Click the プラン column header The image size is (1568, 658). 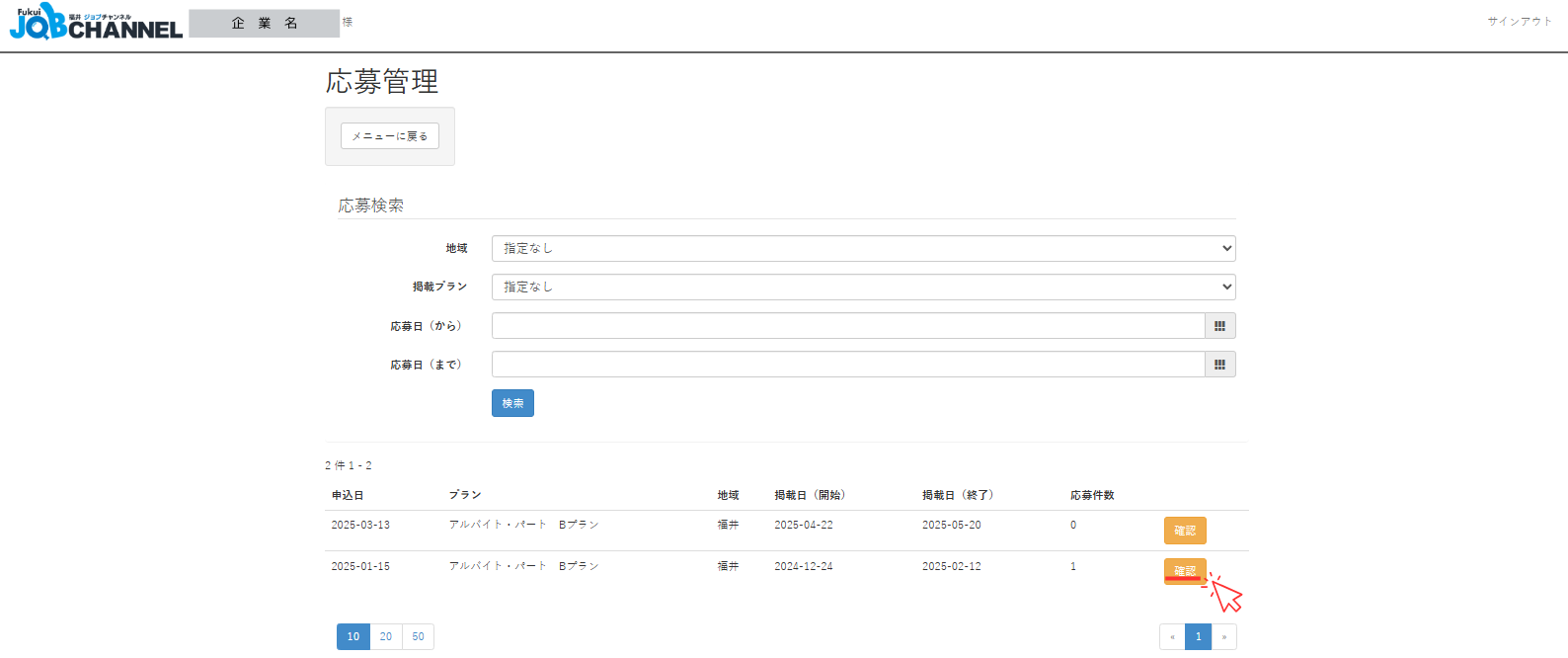click(465, 495)
